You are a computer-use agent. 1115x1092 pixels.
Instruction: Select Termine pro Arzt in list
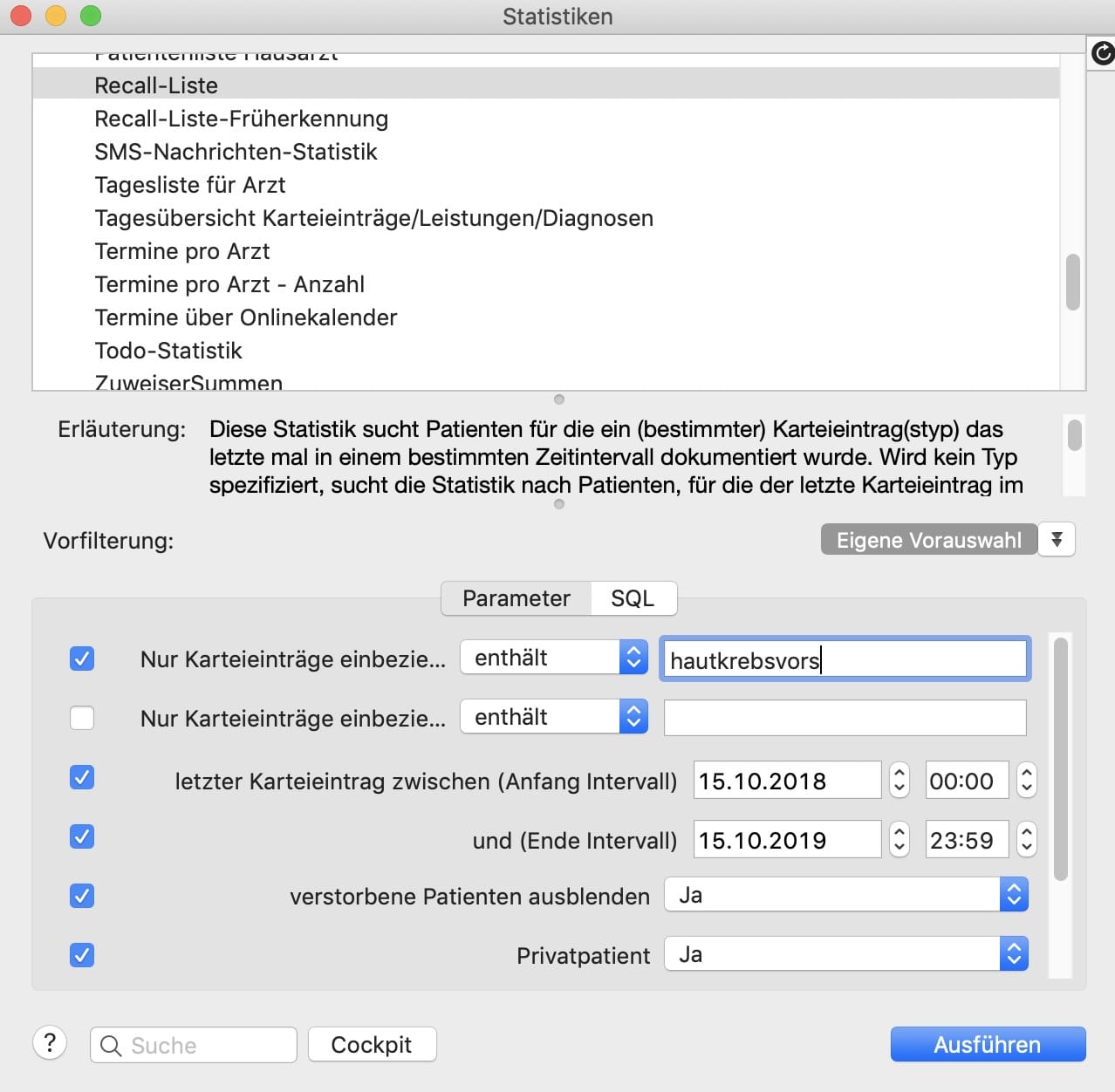(x=182, y=251)
